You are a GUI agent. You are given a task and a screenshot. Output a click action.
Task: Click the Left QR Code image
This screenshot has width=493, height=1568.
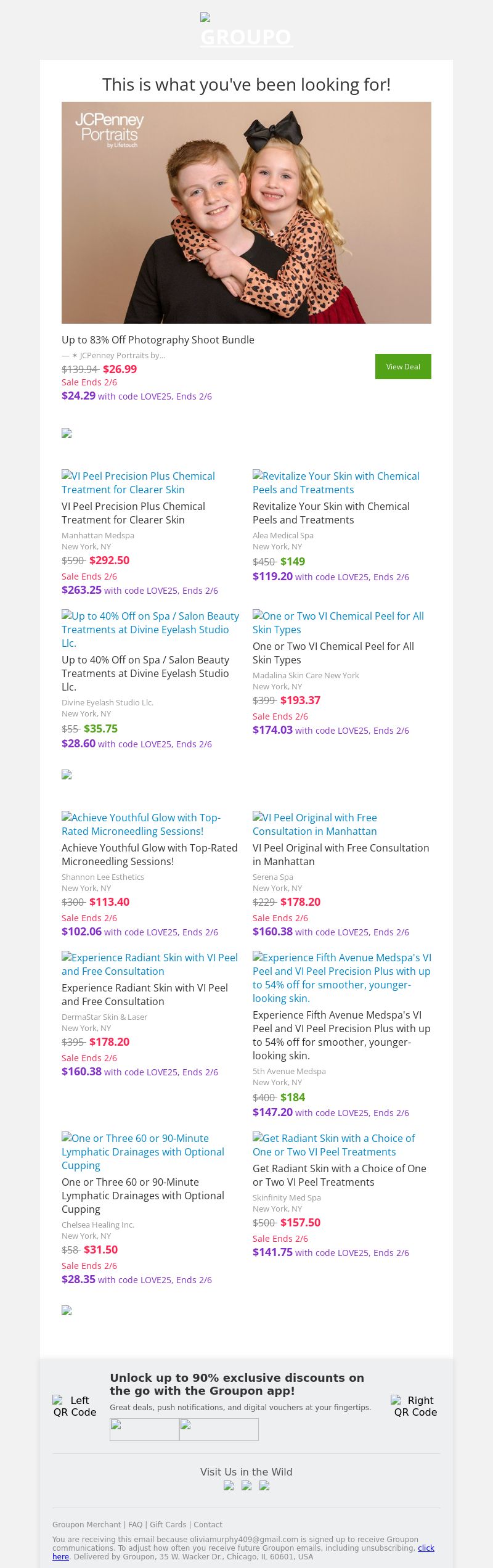[75, 1406]
